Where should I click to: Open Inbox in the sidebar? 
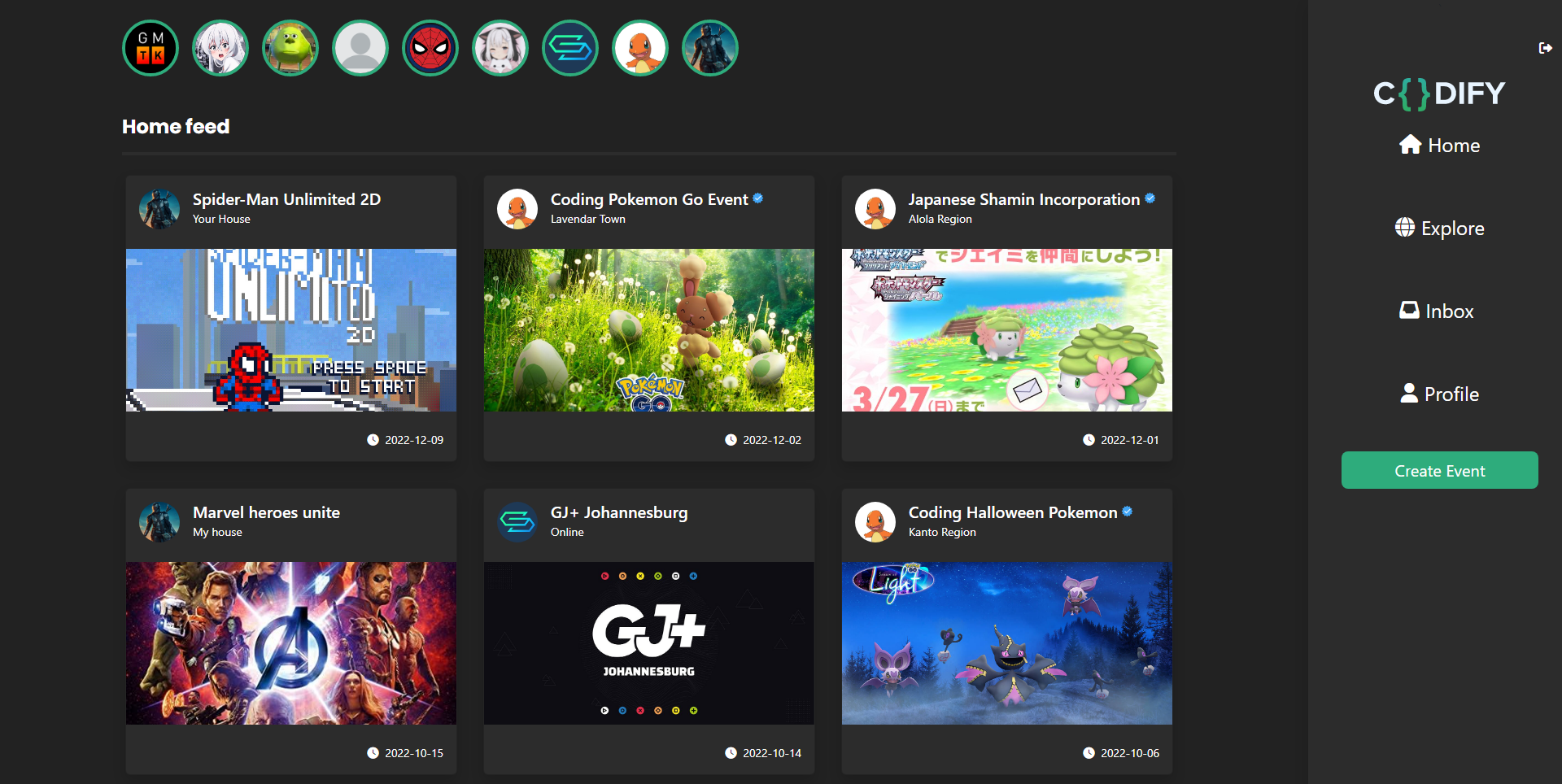click(1437, 311)
